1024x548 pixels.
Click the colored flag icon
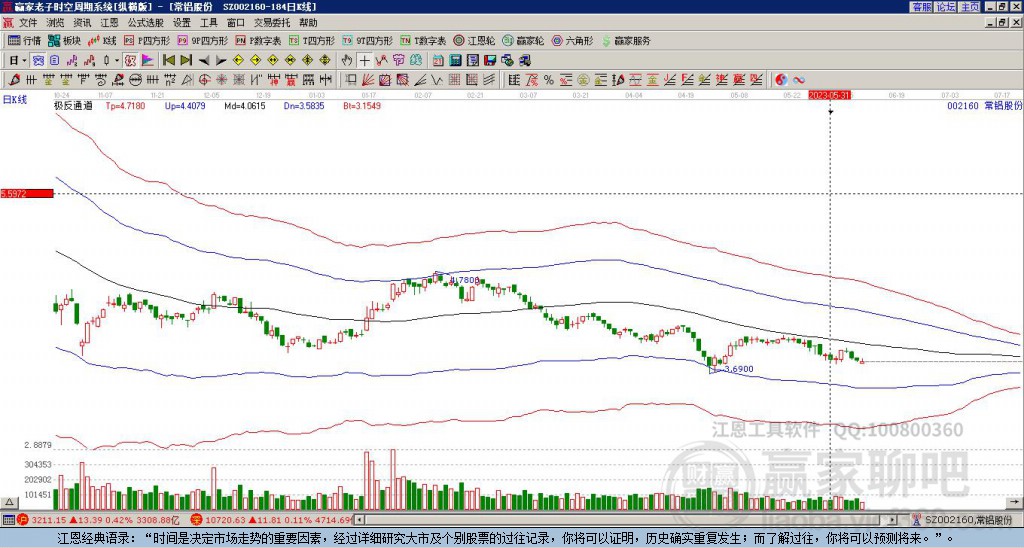pyautogui.click(x=148, y=60)
